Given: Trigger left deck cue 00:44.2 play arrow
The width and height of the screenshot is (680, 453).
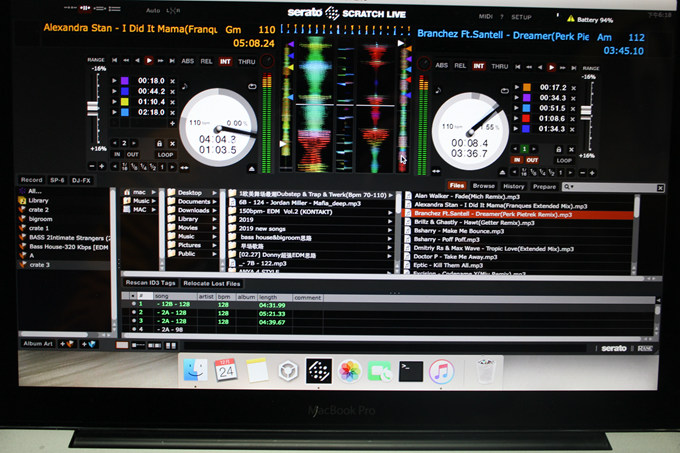Looking at the screenshot, I should [114, 91].
